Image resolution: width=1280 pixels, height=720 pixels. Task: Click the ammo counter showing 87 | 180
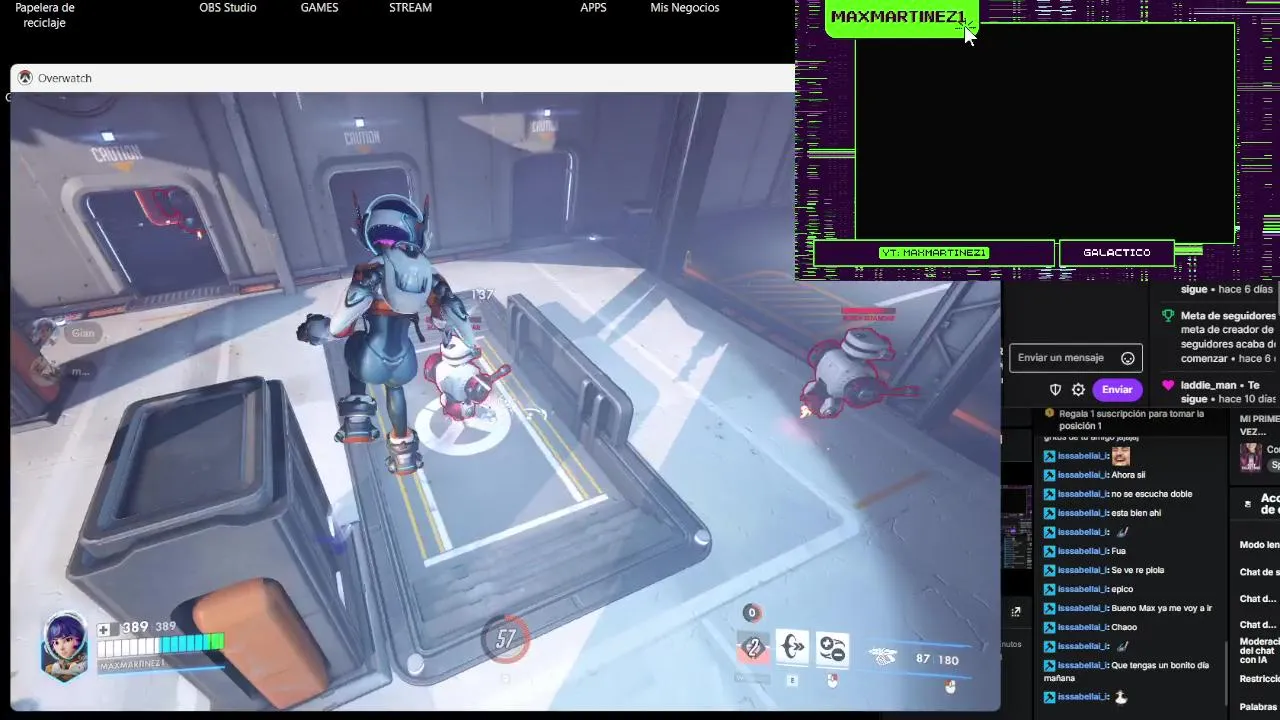[937, 660]
